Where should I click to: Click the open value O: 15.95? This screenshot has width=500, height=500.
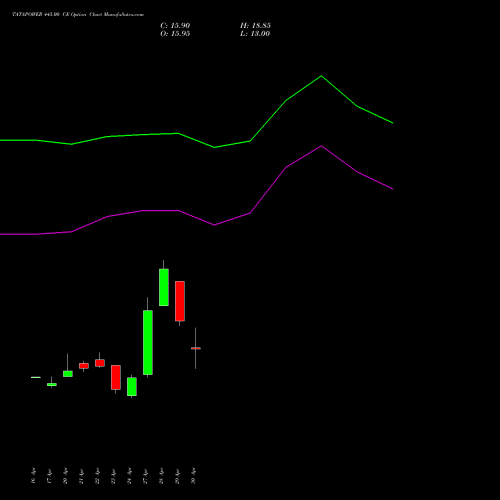(175, 34)
